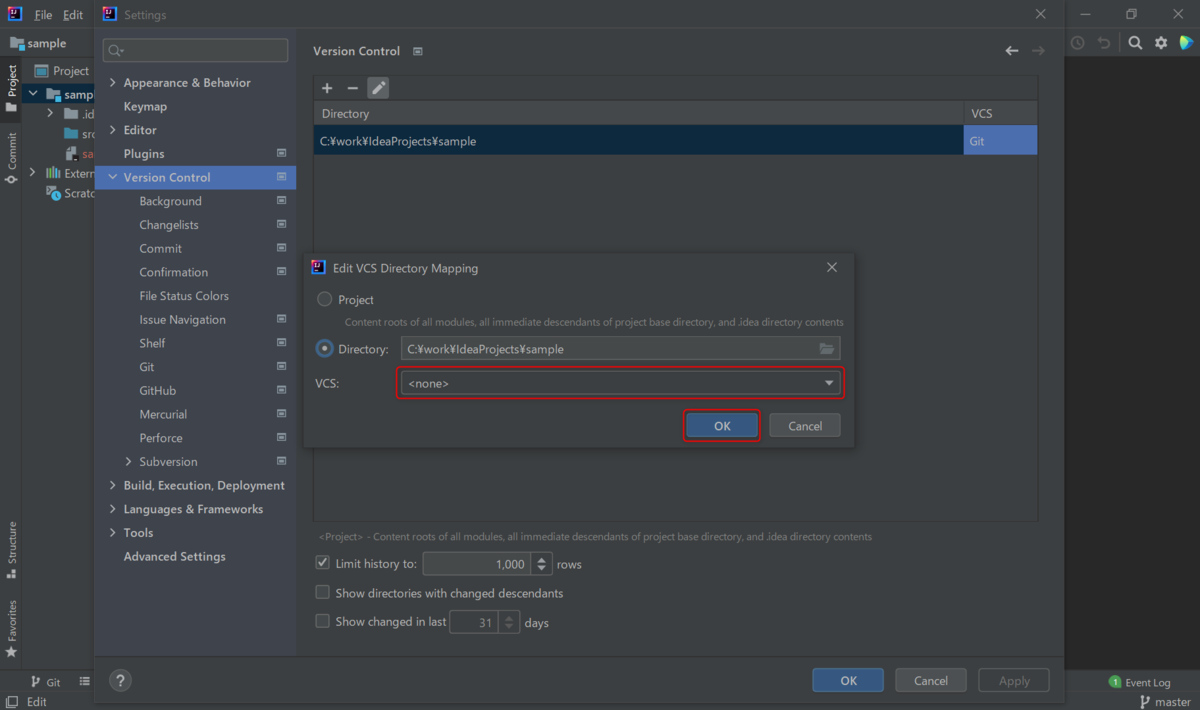Viewport: 1200px width, 710px height.
Task: Open the Commit tool window tab
Action: click(11, 158)
